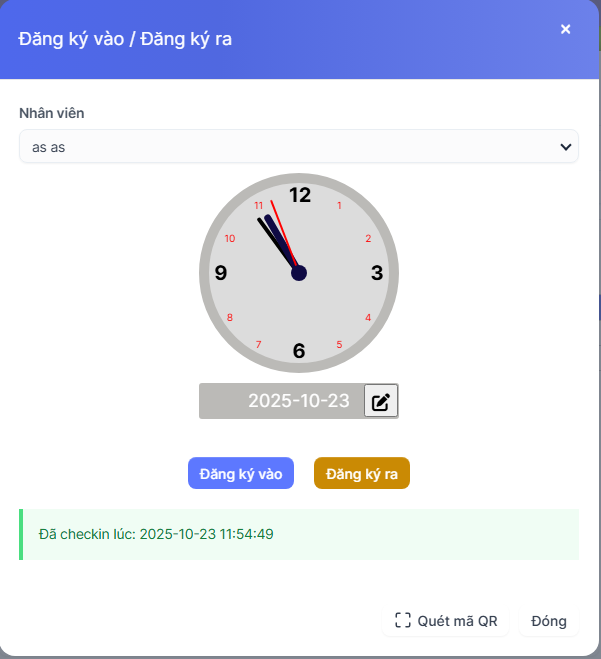Click the Đăng ký vào / Đăng ký ra title

126,40
